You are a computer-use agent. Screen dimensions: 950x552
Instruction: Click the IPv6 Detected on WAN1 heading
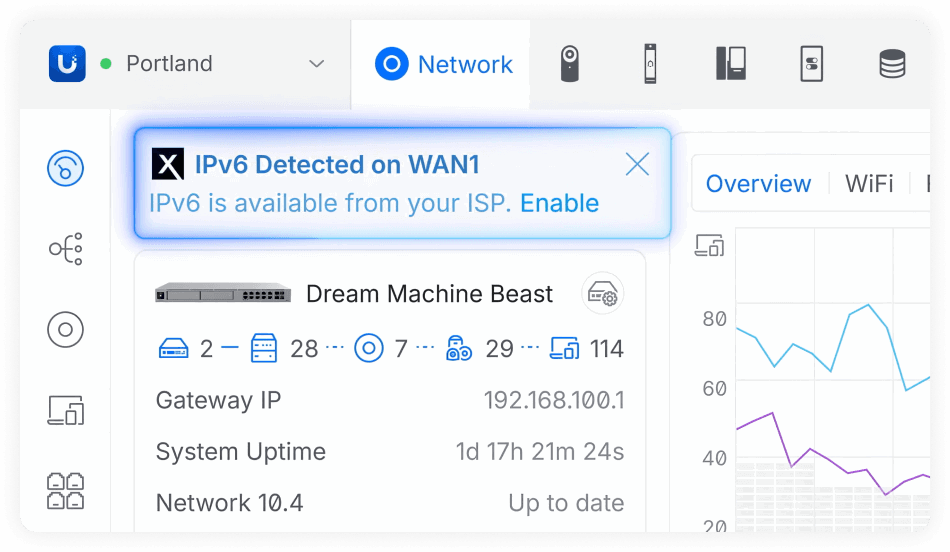tap(337, 164)
